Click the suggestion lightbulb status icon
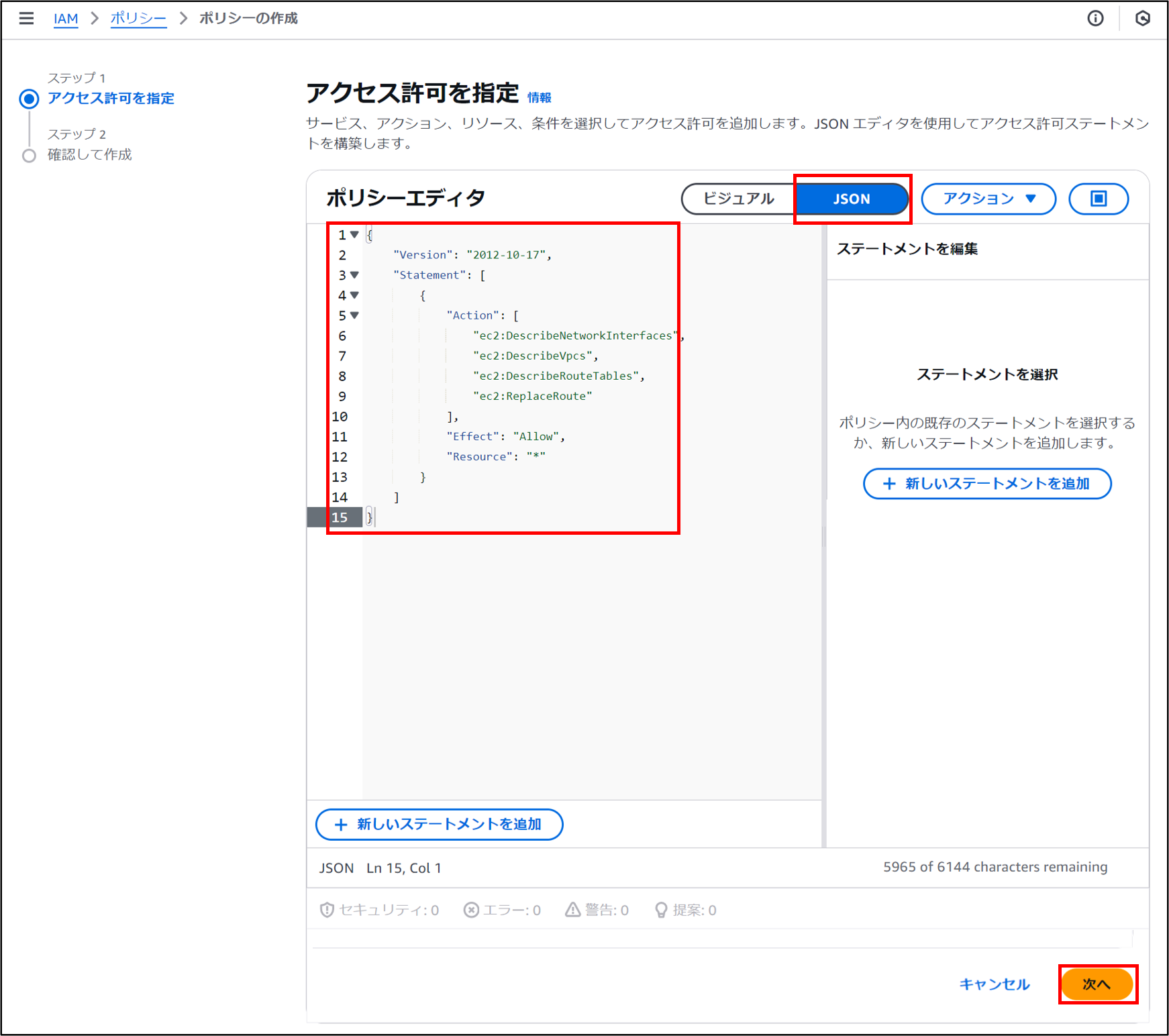Image resolution: width=1169 pixels, height=1036 pixels. point(661,910)
